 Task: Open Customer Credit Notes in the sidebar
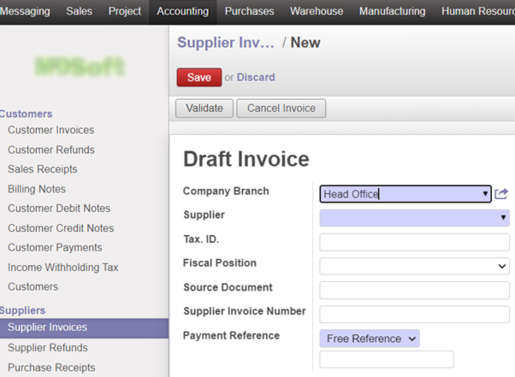click(x=61, y=228)
